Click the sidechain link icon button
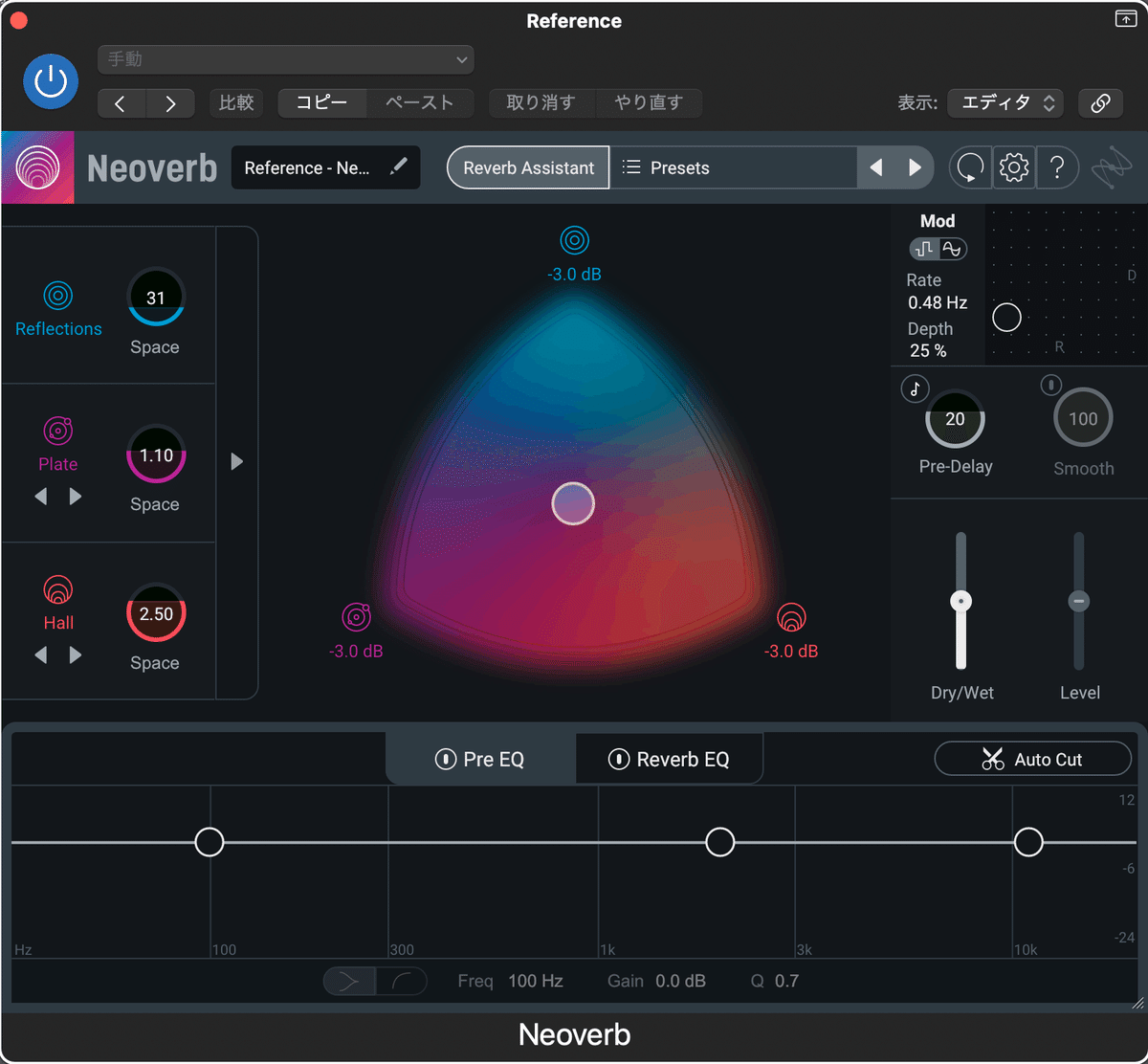Viewport: 1148px width, 1064px height. pyautogui.click(x=1101, y=103)
